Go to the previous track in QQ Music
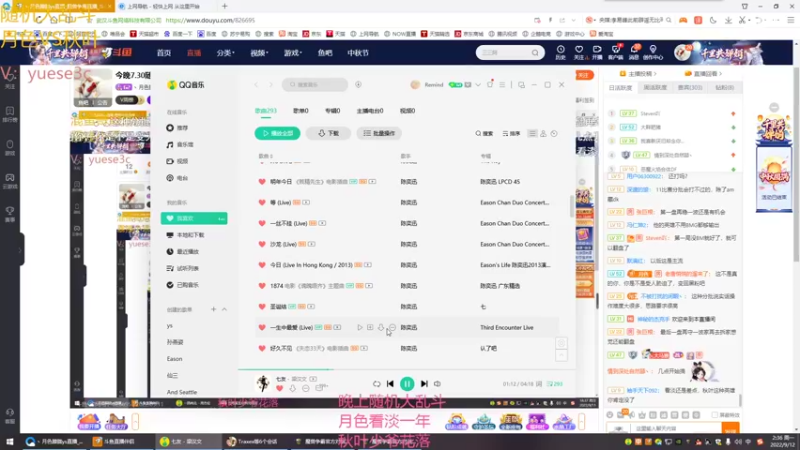 pos(390,384)
